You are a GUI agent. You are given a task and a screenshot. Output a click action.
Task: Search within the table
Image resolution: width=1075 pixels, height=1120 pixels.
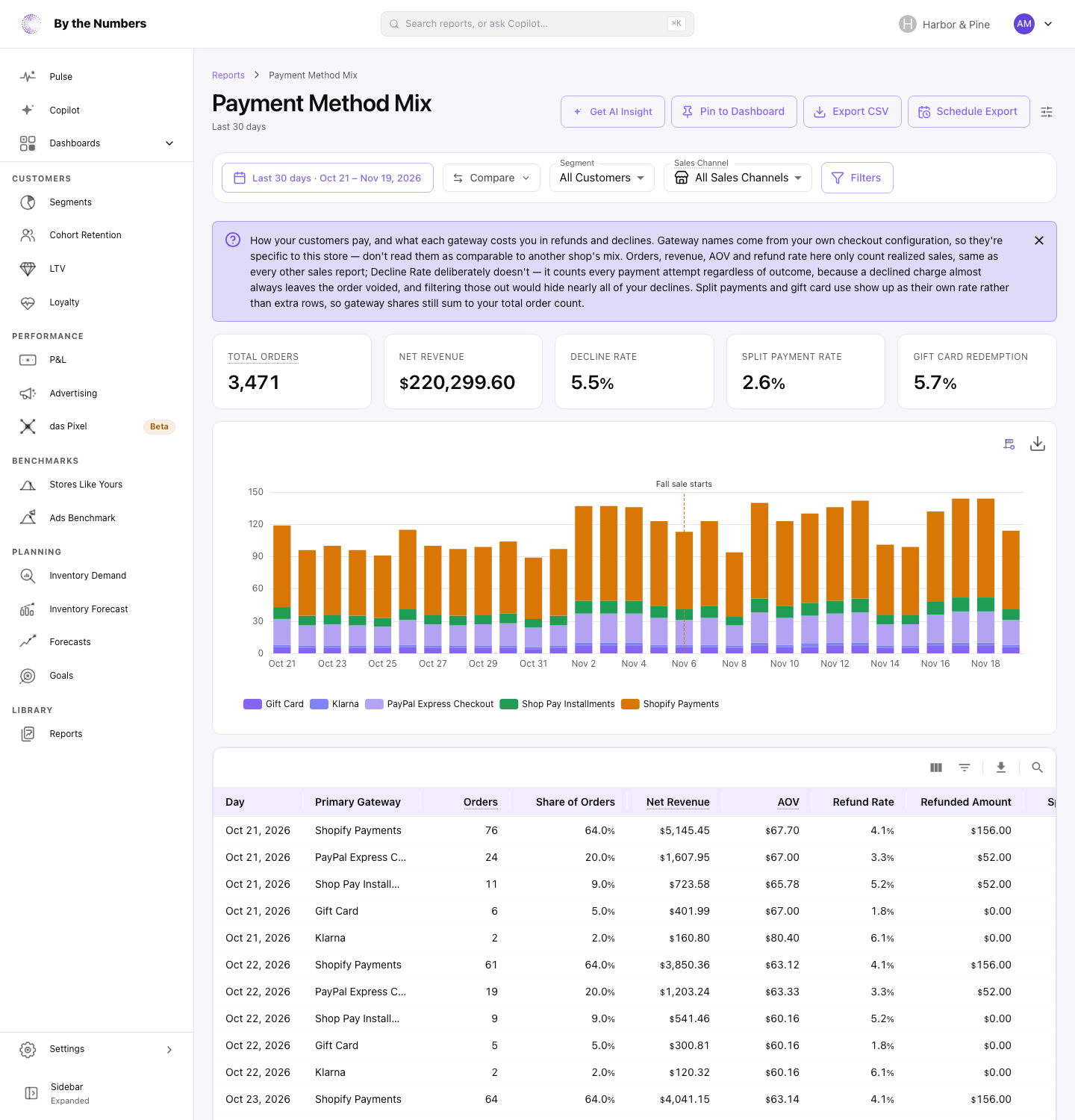click(x=1037, y=768)
